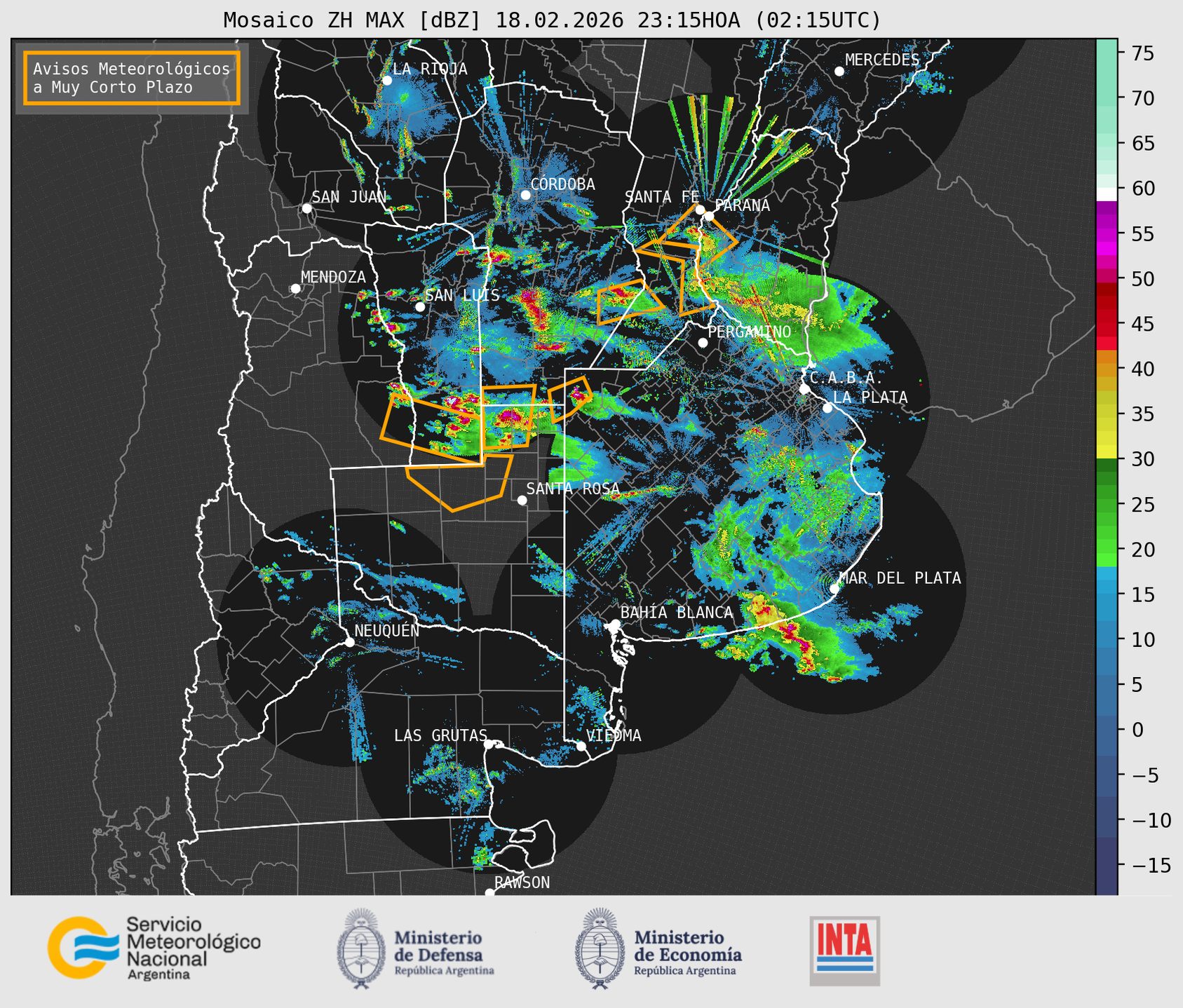This screenshot has height=1008, width=1183.
Task: Click the MERCEDES city label
Action: coord(882,60)
